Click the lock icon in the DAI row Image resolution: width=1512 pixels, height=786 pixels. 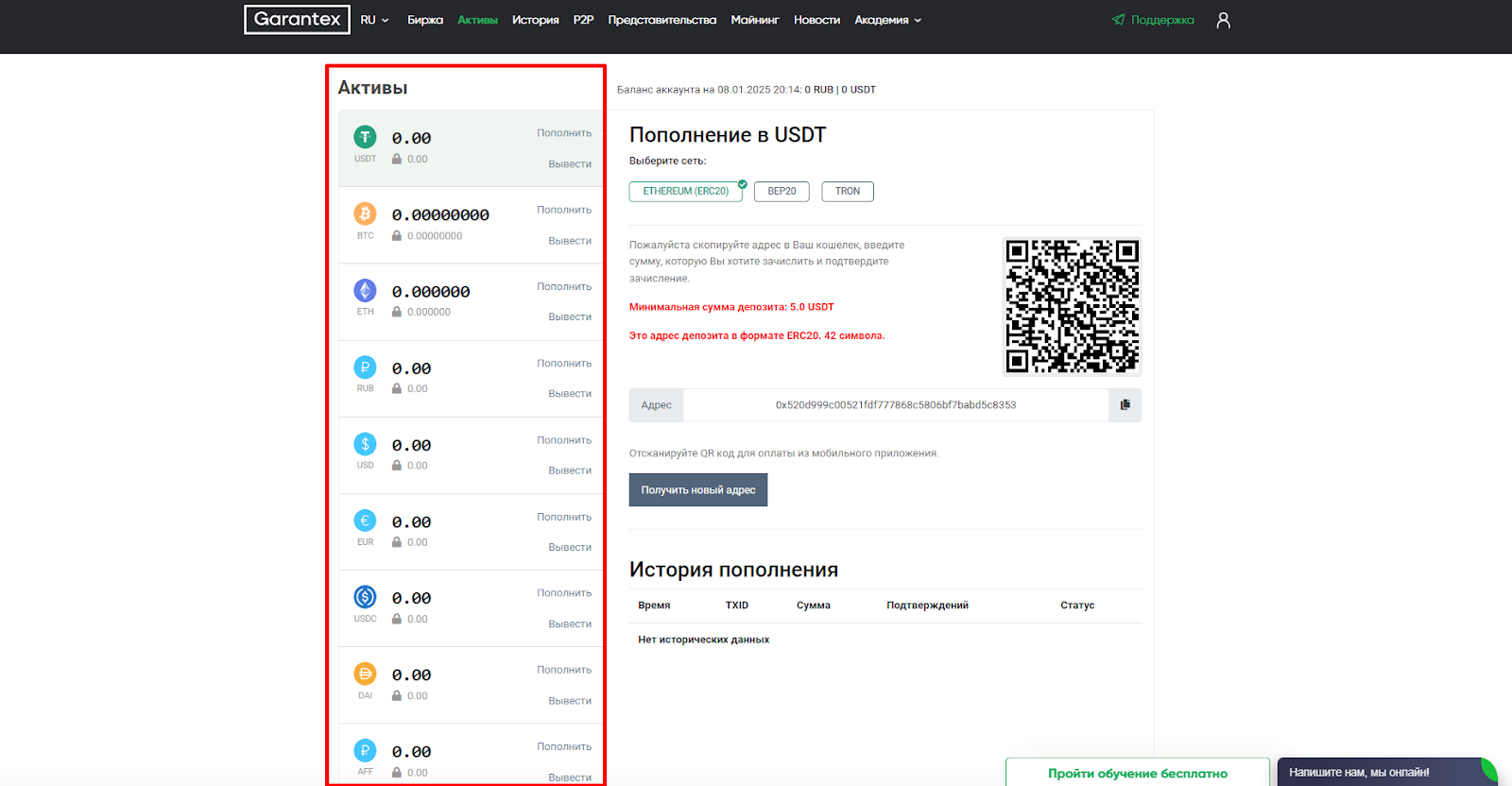[x=397, y=695]
